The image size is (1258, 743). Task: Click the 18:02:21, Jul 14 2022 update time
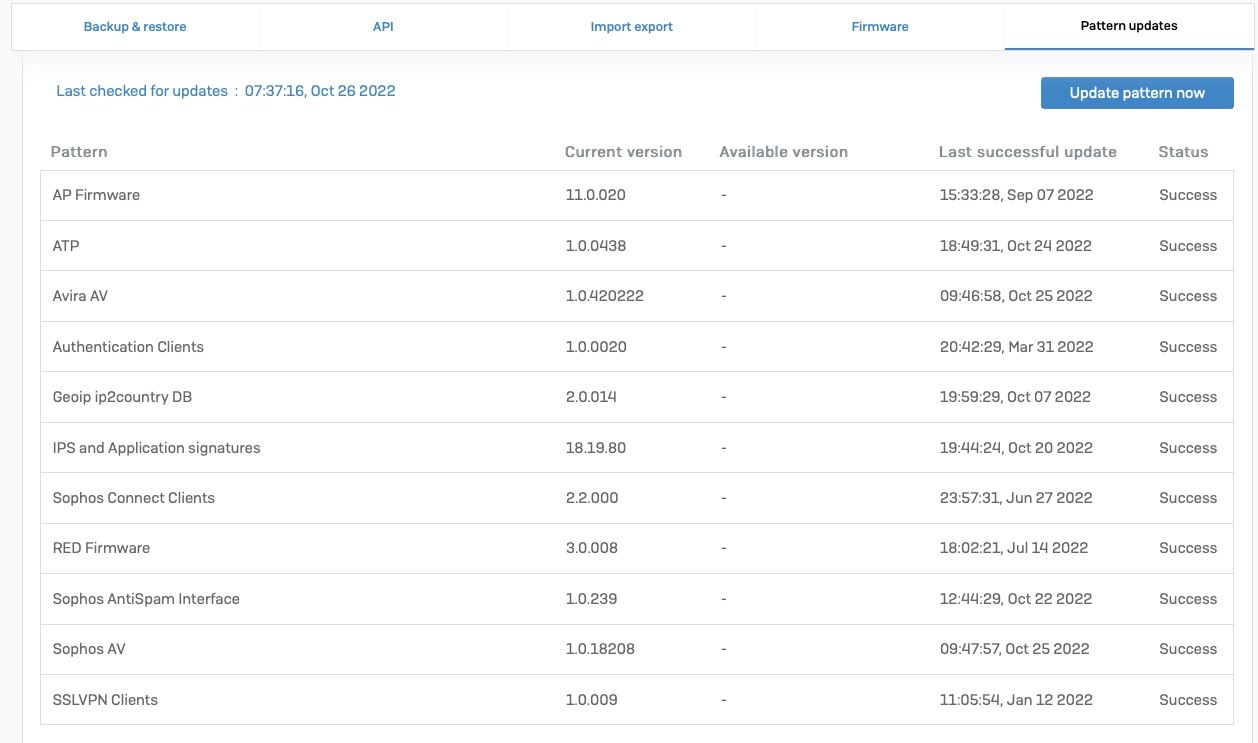pyautogui.click(x=1014, y=548)
